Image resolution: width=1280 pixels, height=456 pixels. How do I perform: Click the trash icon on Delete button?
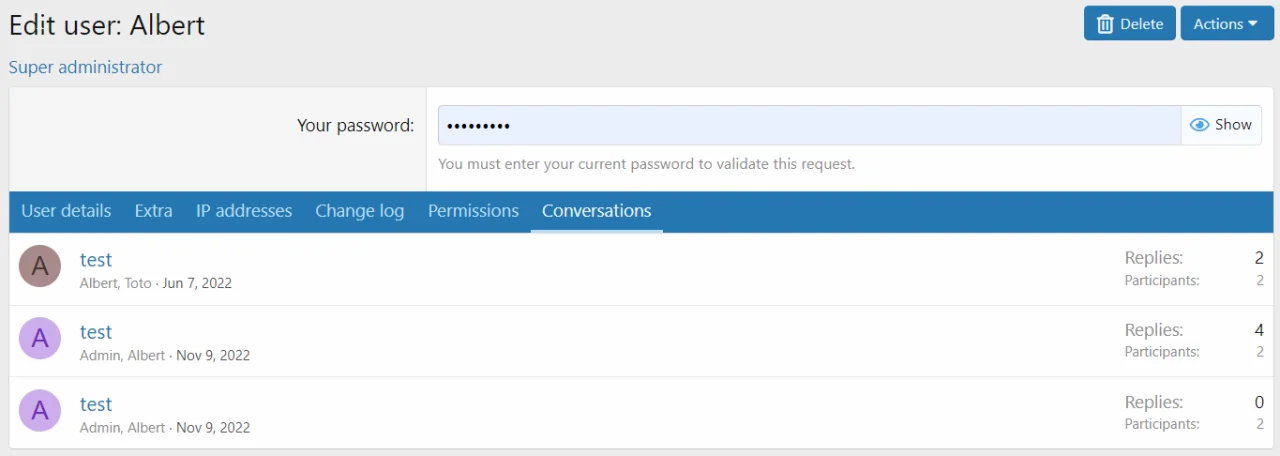(x=1105, y=24)
